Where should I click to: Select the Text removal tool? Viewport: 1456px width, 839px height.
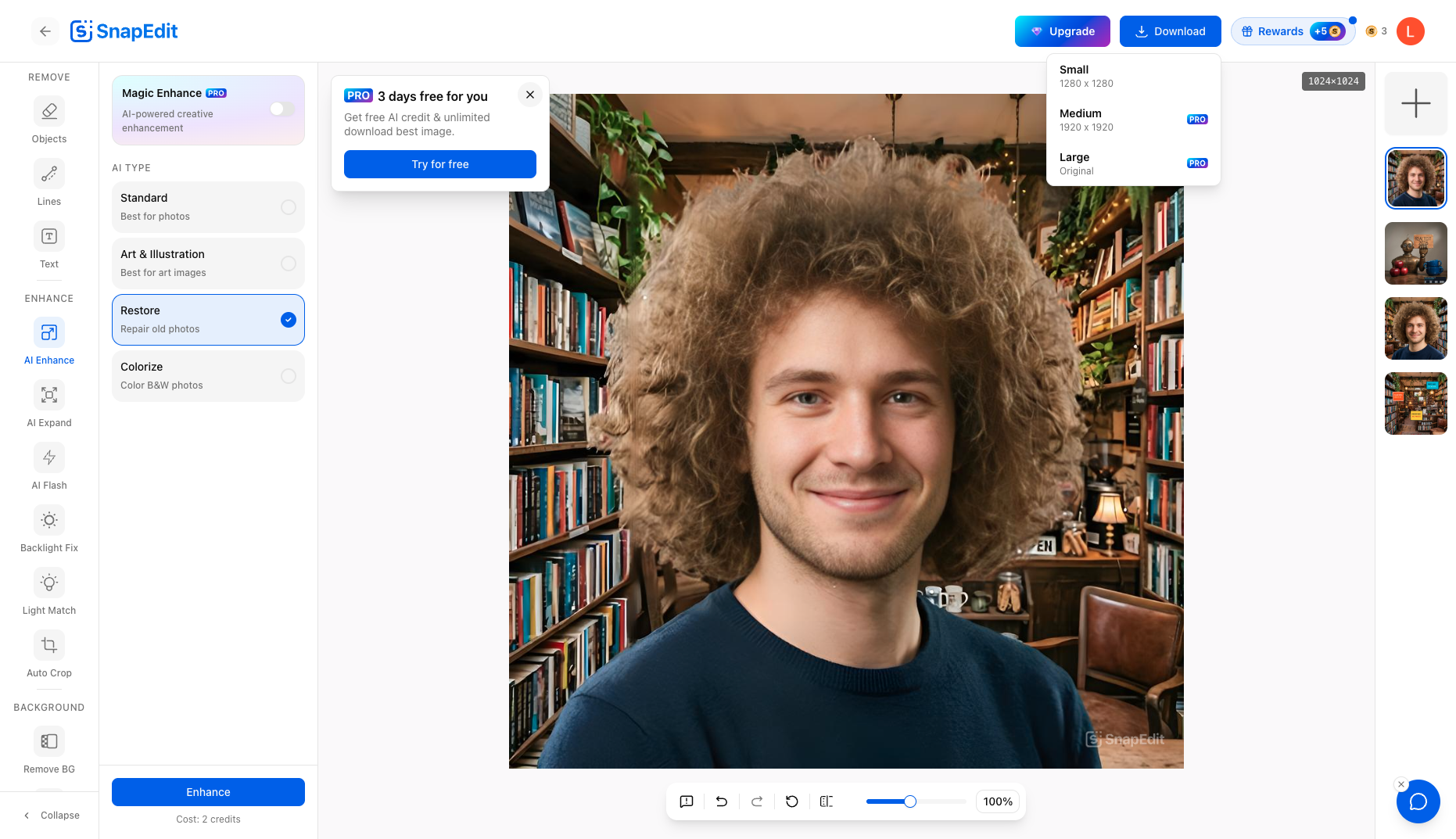click(x=49, y=246)
